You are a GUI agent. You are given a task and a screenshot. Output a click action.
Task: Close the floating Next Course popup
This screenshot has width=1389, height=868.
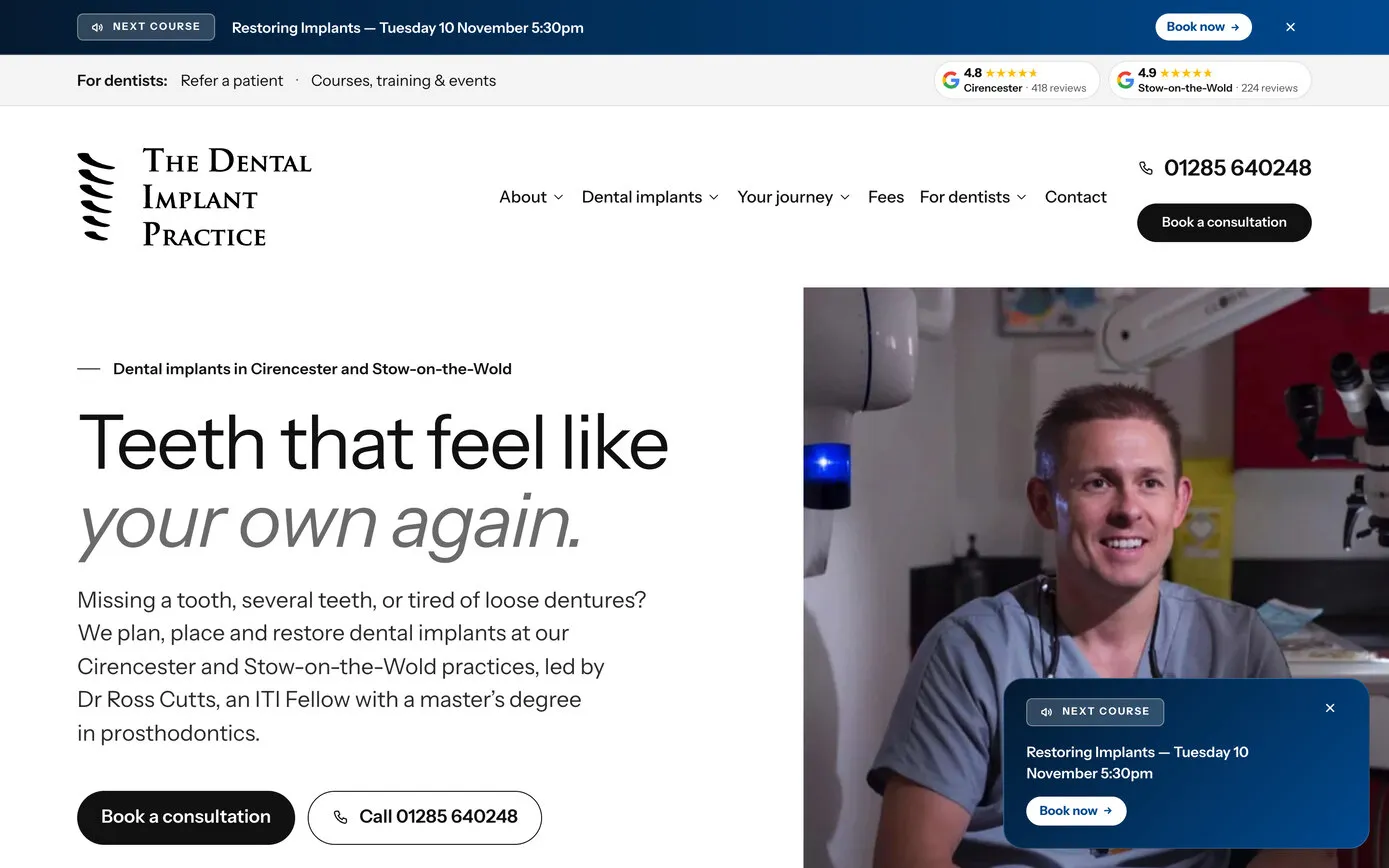tap(1330, 708)
